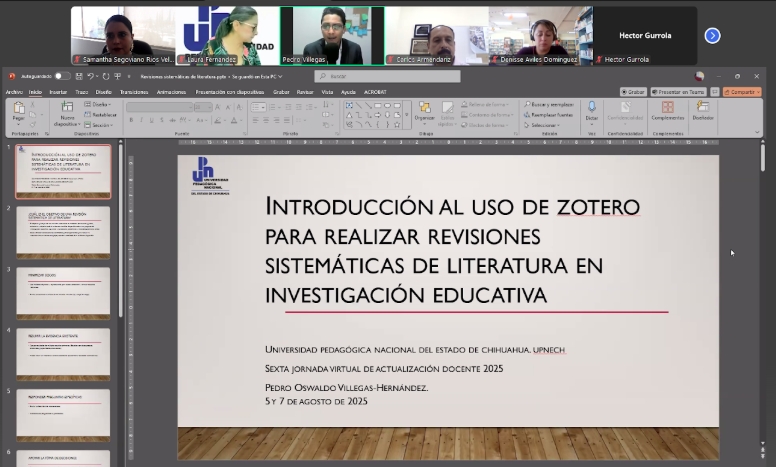Image resolution: width=776 pixels, height=467 pixels.
Task: Click the Undo arrow icon
Action: point(91,76)
